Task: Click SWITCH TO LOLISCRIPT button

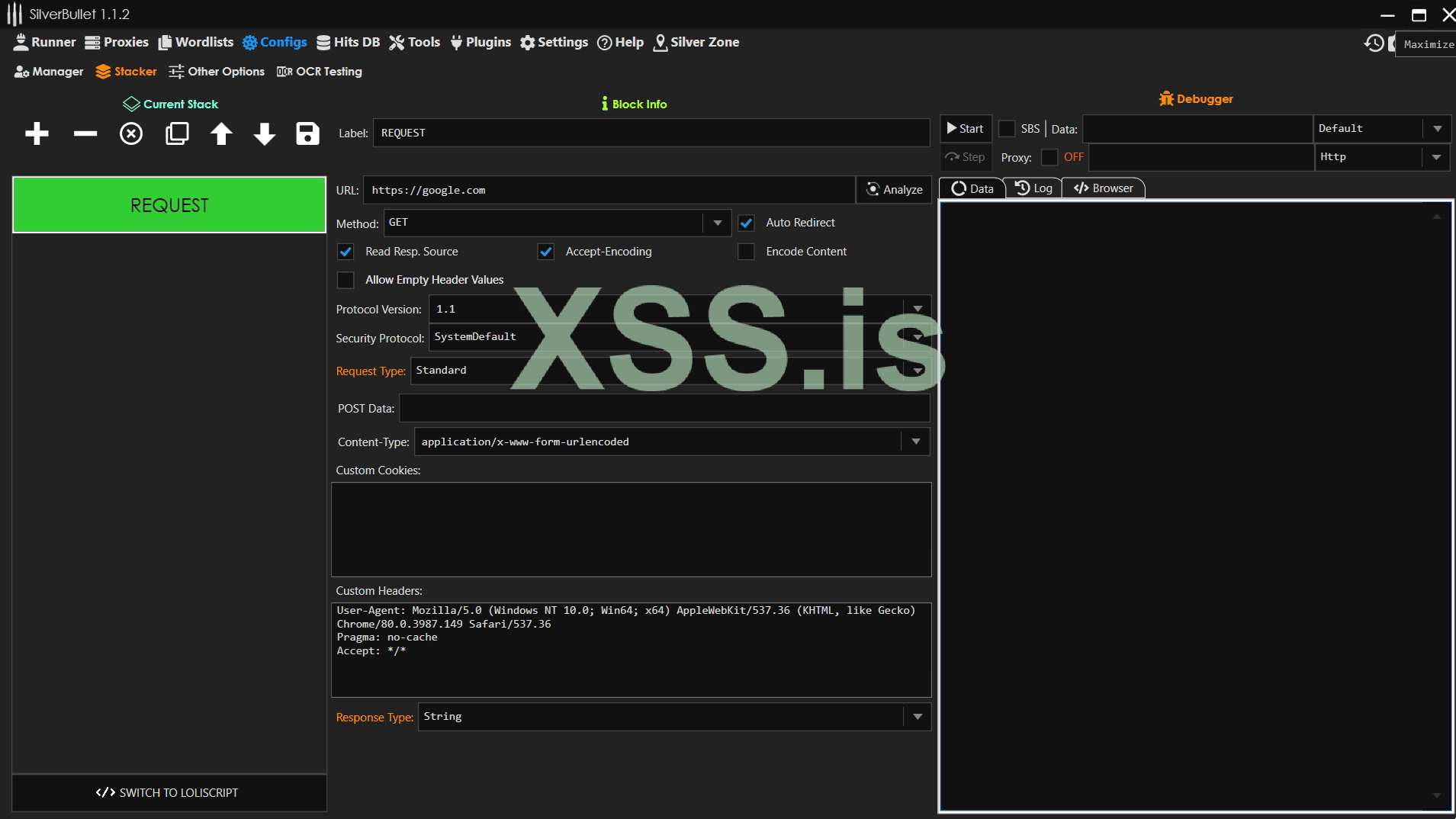Action: click(168, 793)
